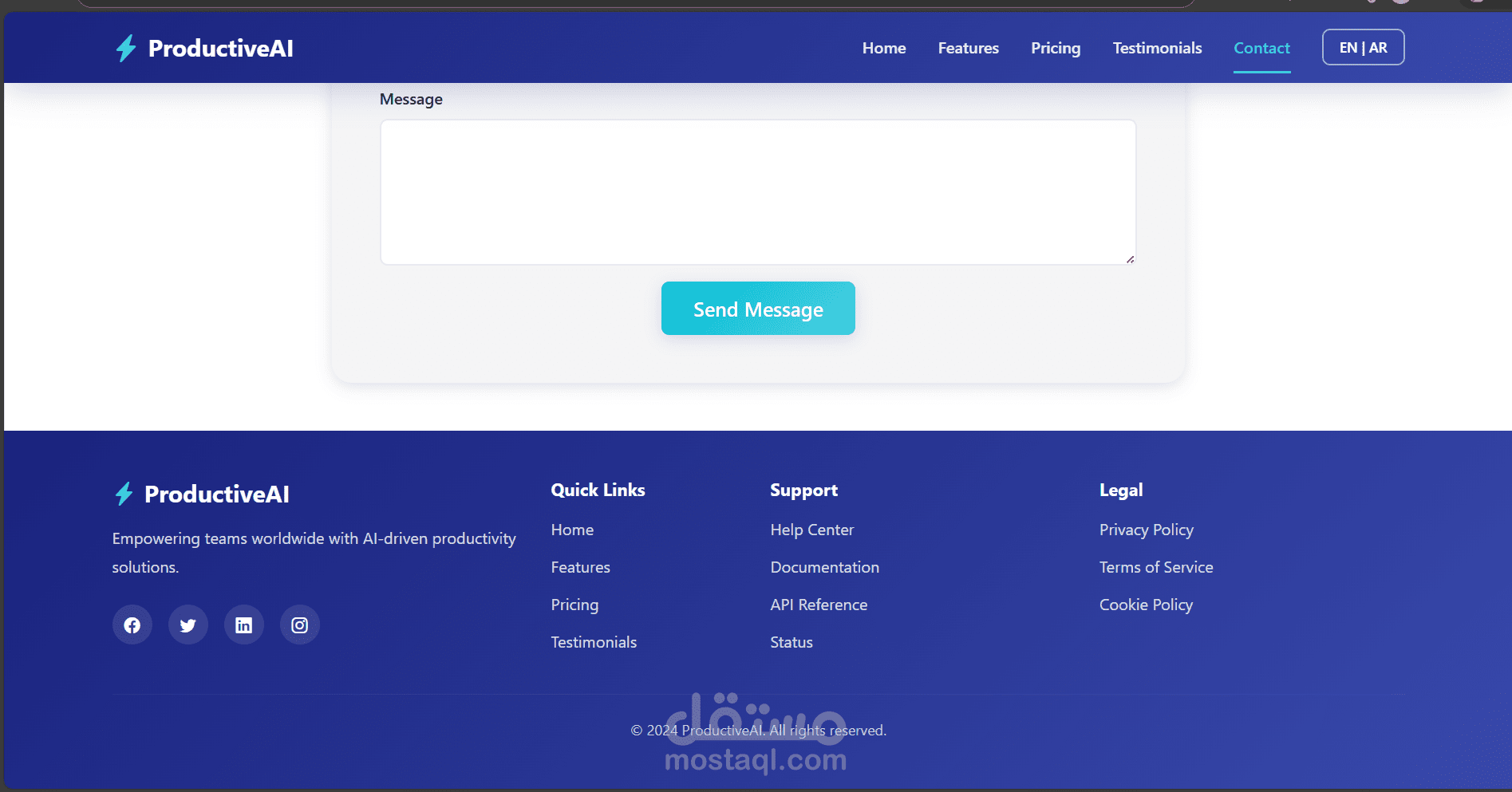Image resolution: width=1512 pixels, height=792 pixels.
Task: Click the lightning bolt logo in header
Action: click(126, 48)
